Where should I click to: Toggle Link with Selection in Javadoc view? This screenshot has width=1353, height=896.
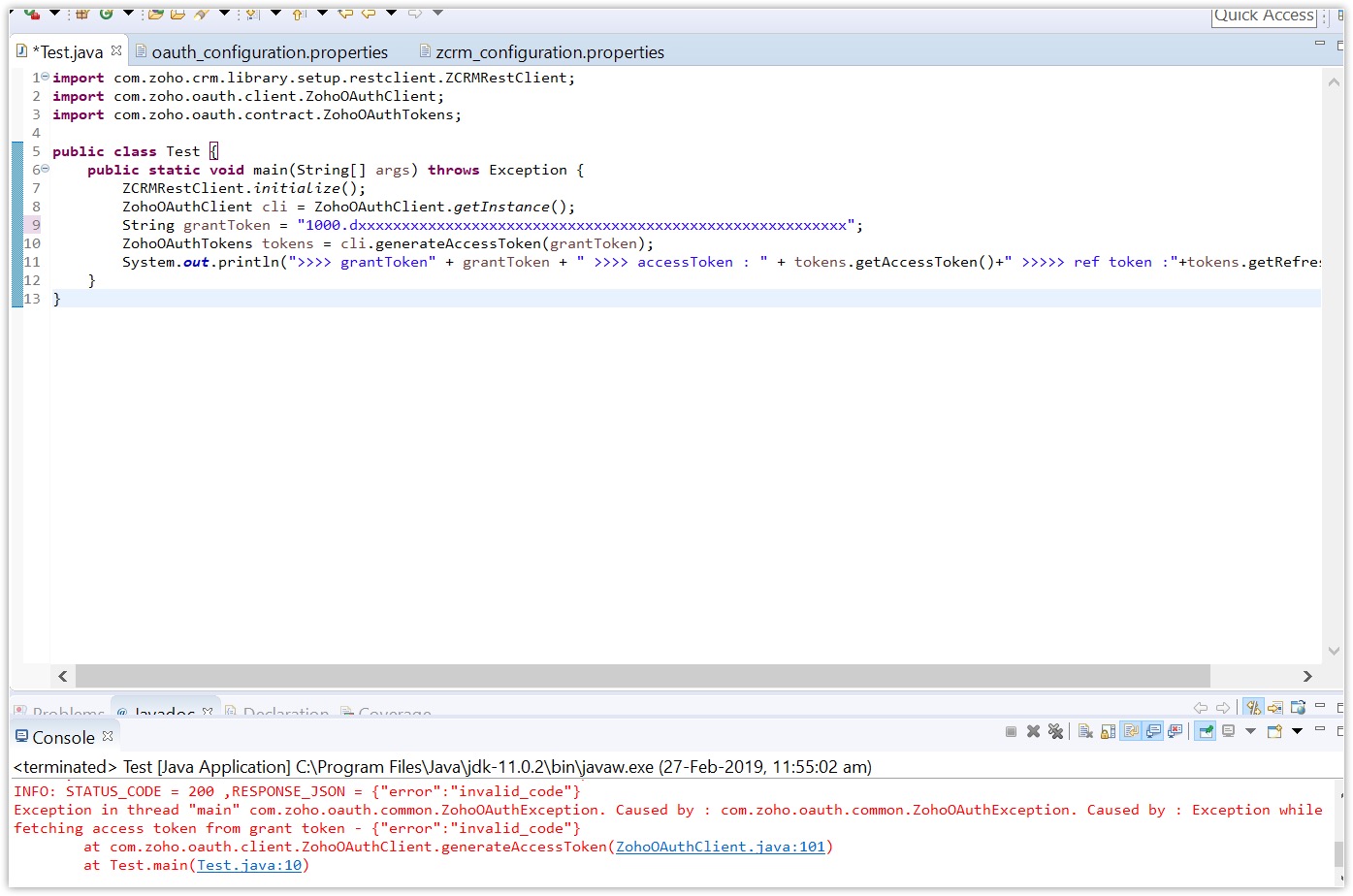(x=1254, y=708)
